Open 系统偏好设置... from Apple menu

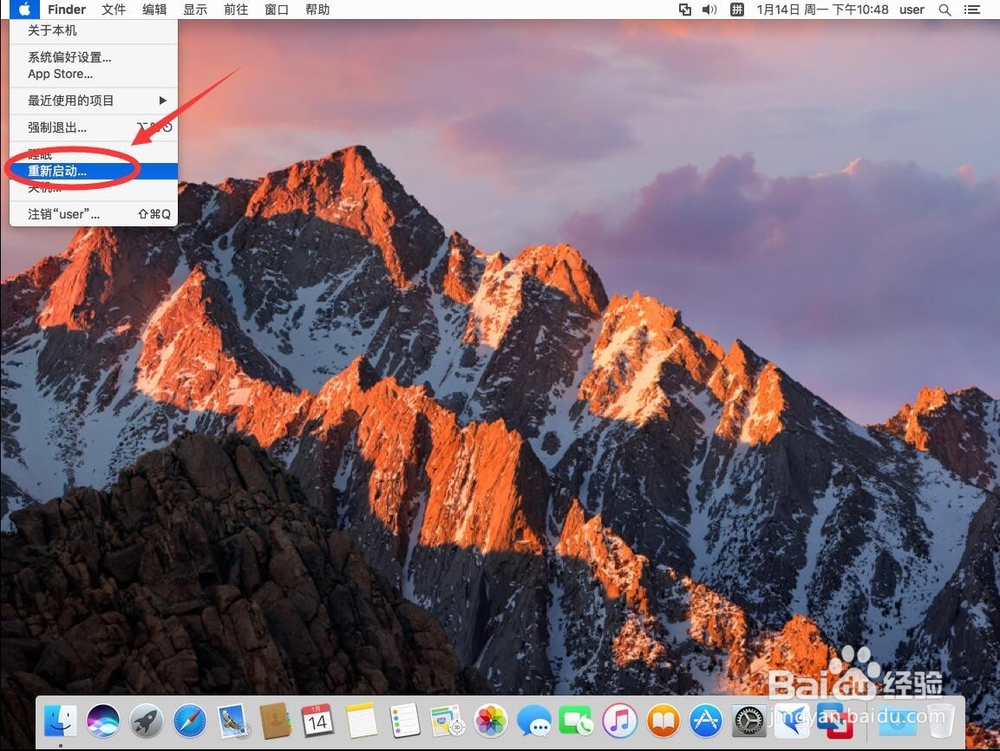click(94, 57)
